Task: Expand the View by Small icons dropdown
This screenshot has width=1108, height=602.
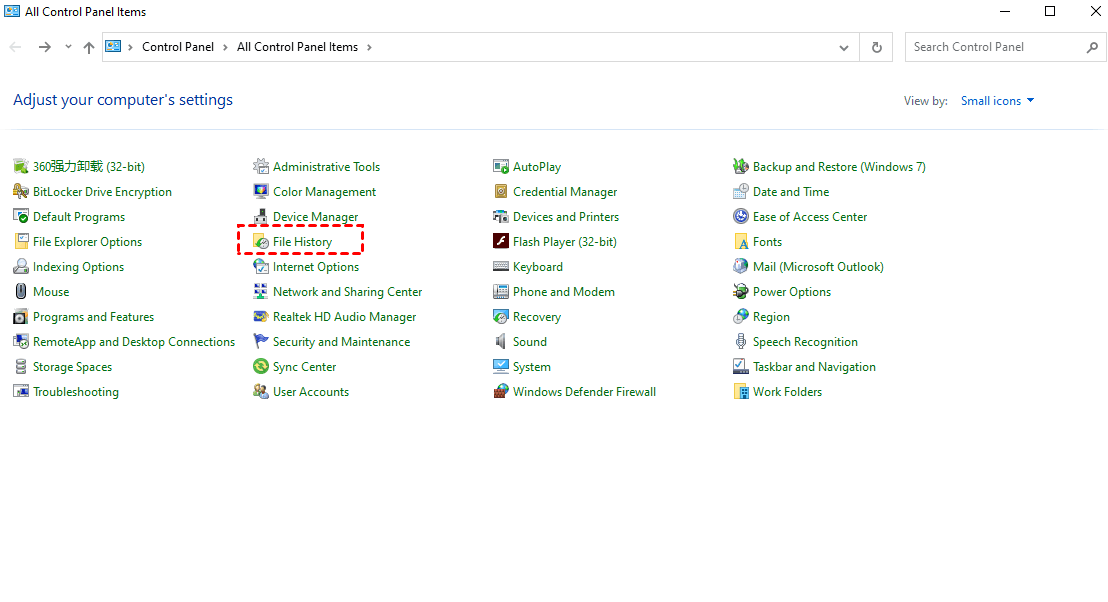Action: coord(997,101)
